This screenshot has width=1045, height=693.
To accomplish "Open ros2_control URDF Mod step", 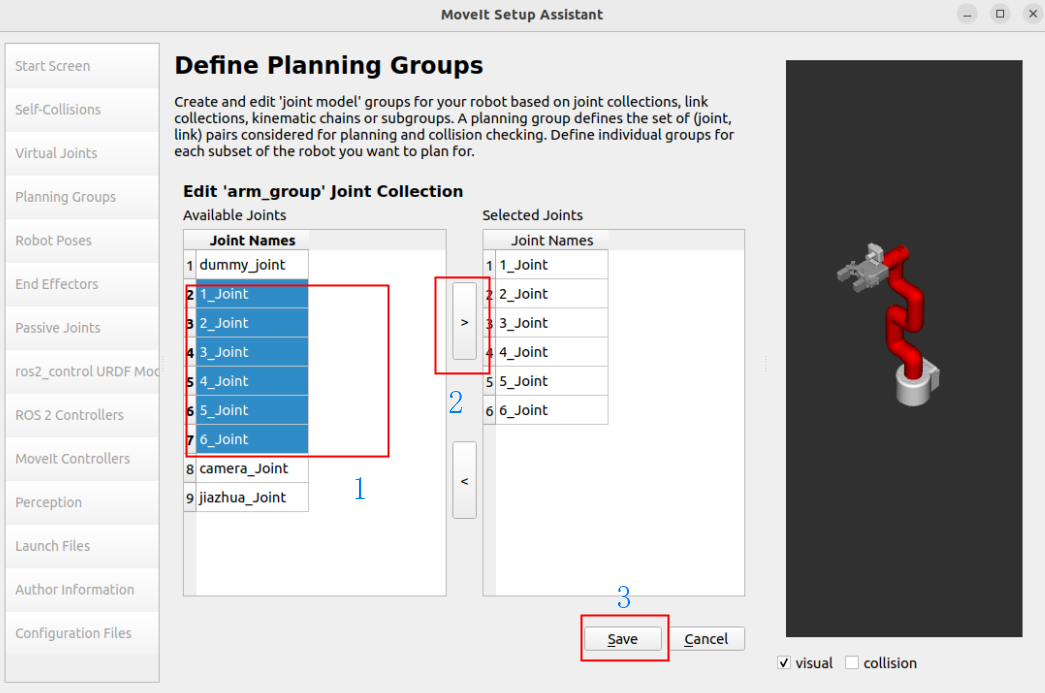I will [x=82, y=371].
